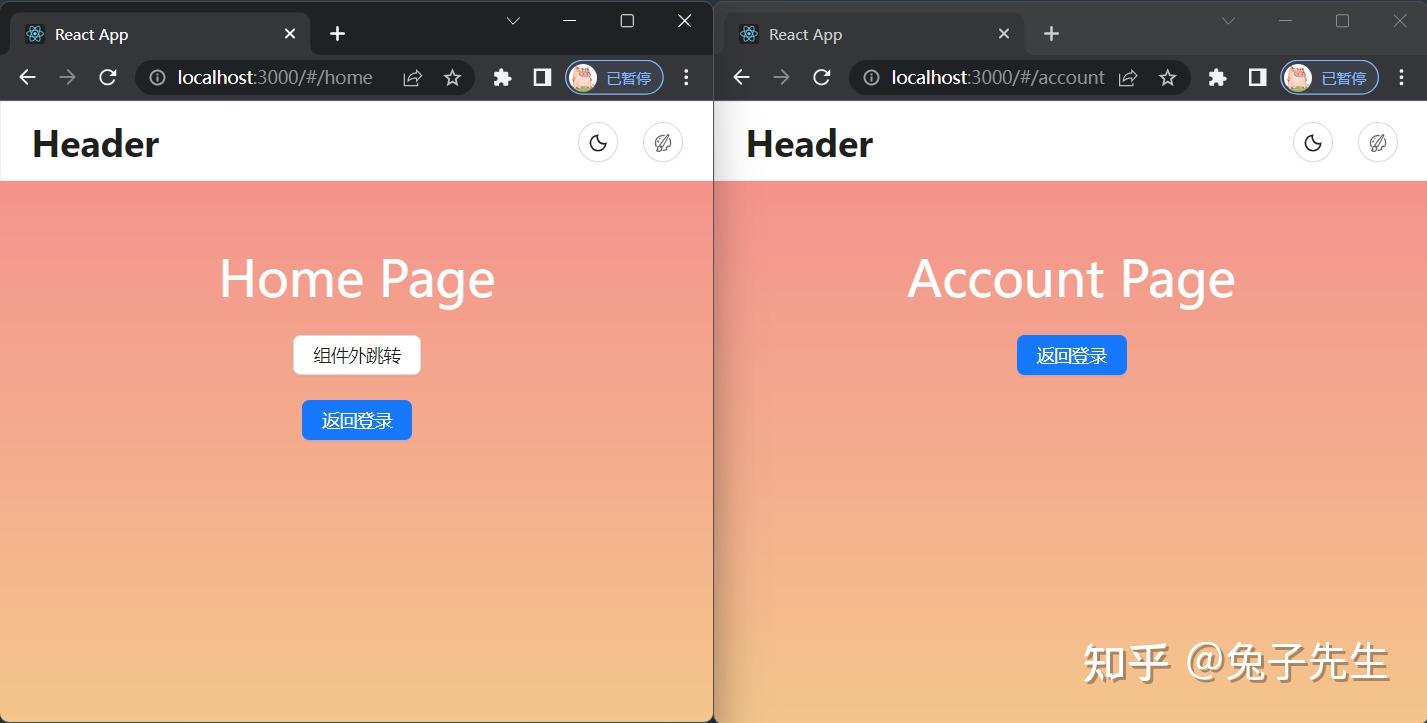Reload the localhost account page
Viewport: 1427px width, 723px height.
click(x=822, y=77)
